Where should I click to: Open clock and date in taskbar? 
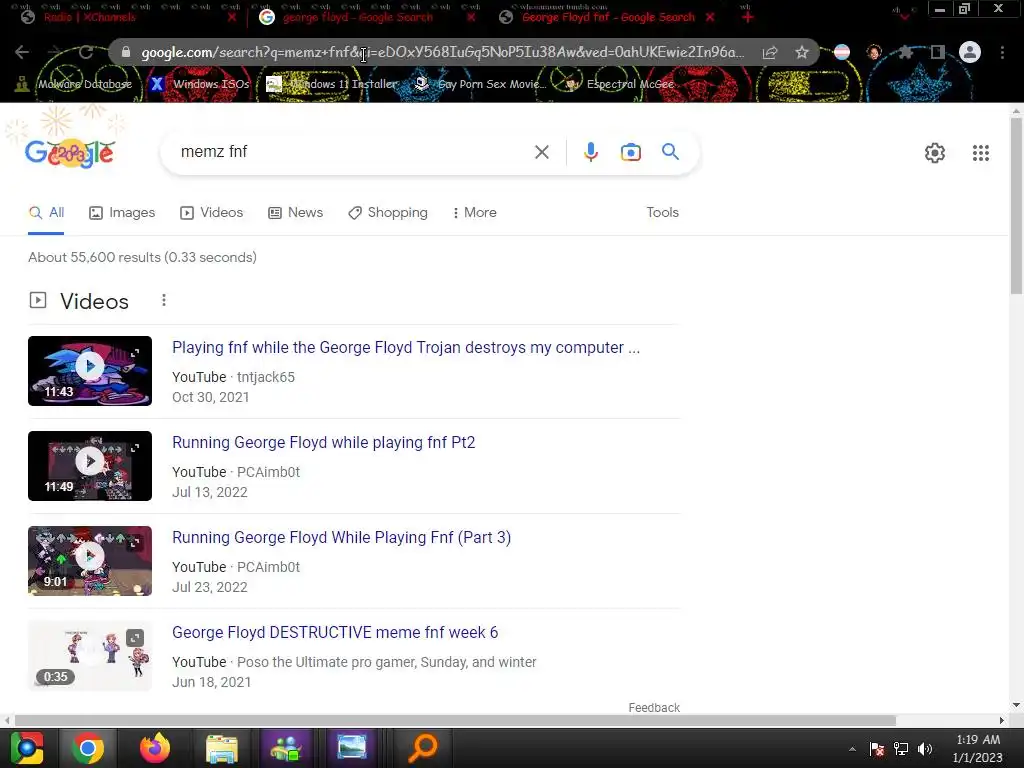[977, 748]
